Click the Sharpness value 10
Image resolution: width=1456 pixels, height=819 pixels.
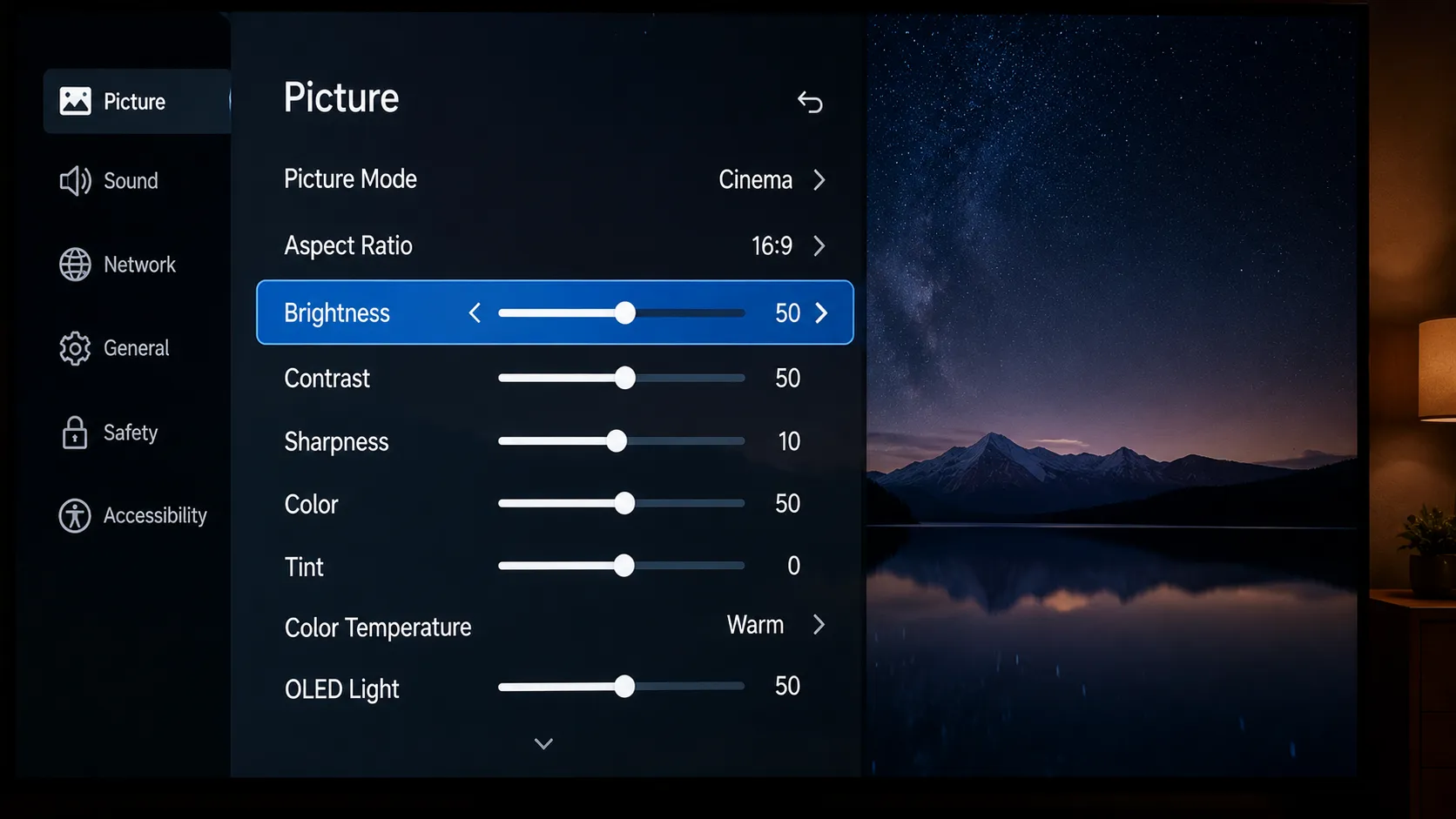click(x=789, y=441)
